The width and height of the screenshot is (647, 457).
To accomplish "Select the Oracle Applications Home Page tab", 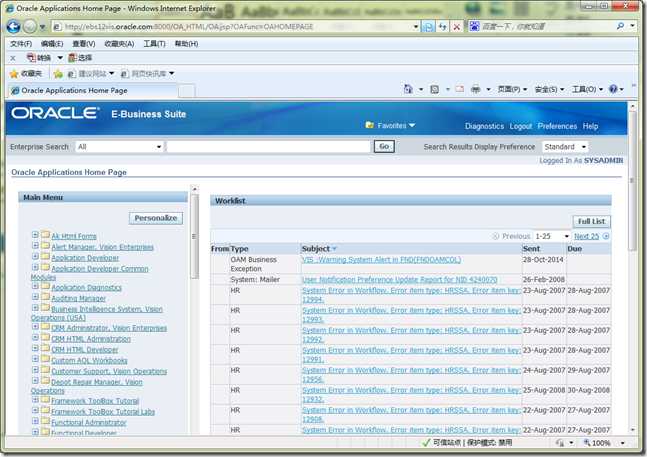I will (92, 91).
